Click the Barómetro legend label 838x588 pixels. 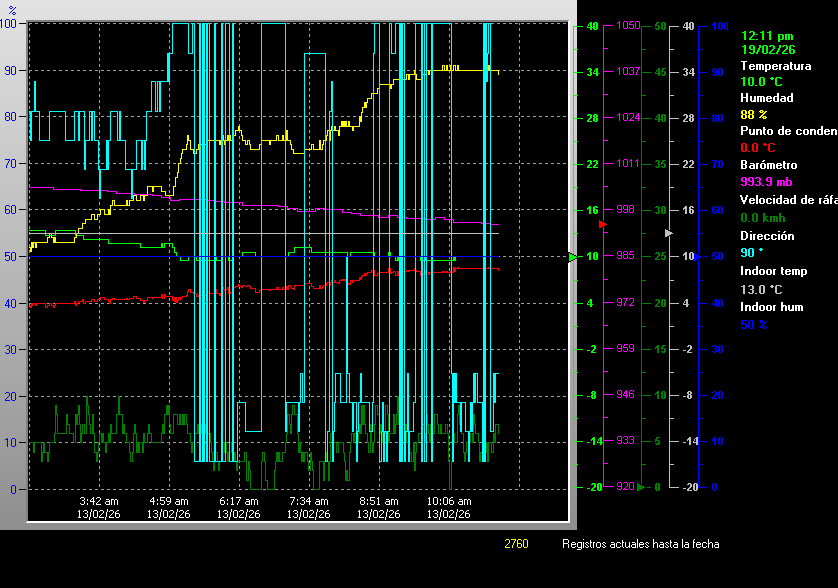(x=768, y=164)
